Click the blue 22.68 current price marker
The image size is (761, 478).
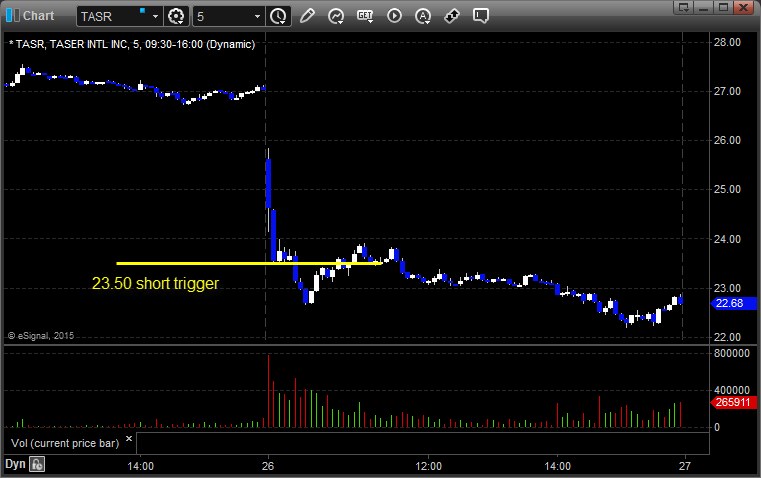pyautogui.click(x=734, y=303)
